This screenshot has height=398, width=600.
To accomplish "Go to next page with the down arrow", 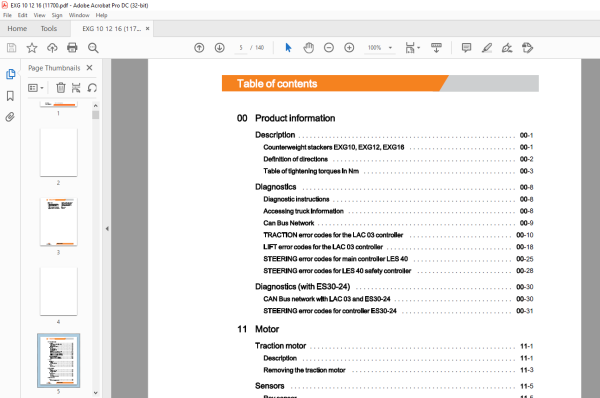I will tap(219, 48).
